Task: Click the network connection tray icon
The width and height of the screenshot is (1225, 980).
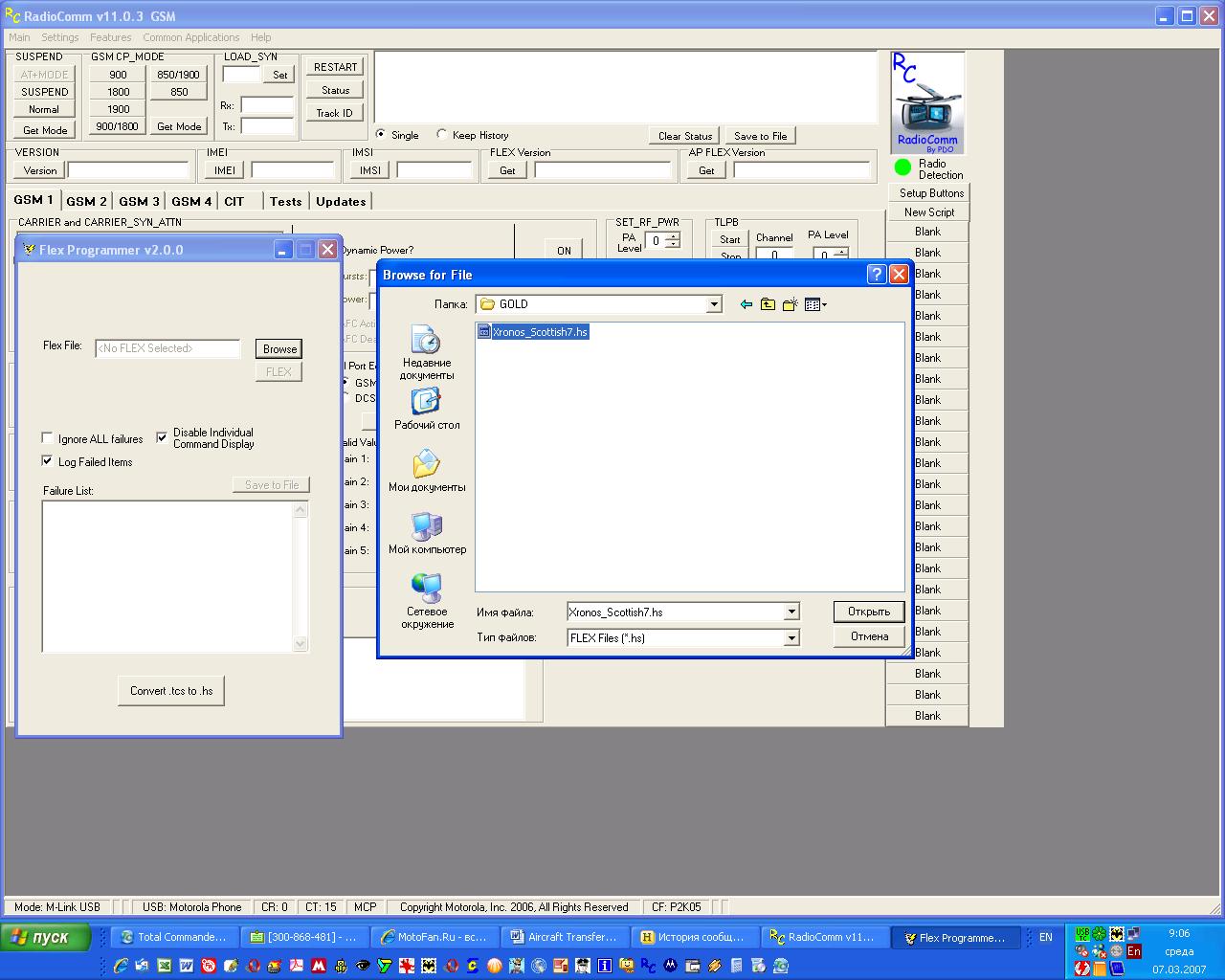Action: 1133,933
